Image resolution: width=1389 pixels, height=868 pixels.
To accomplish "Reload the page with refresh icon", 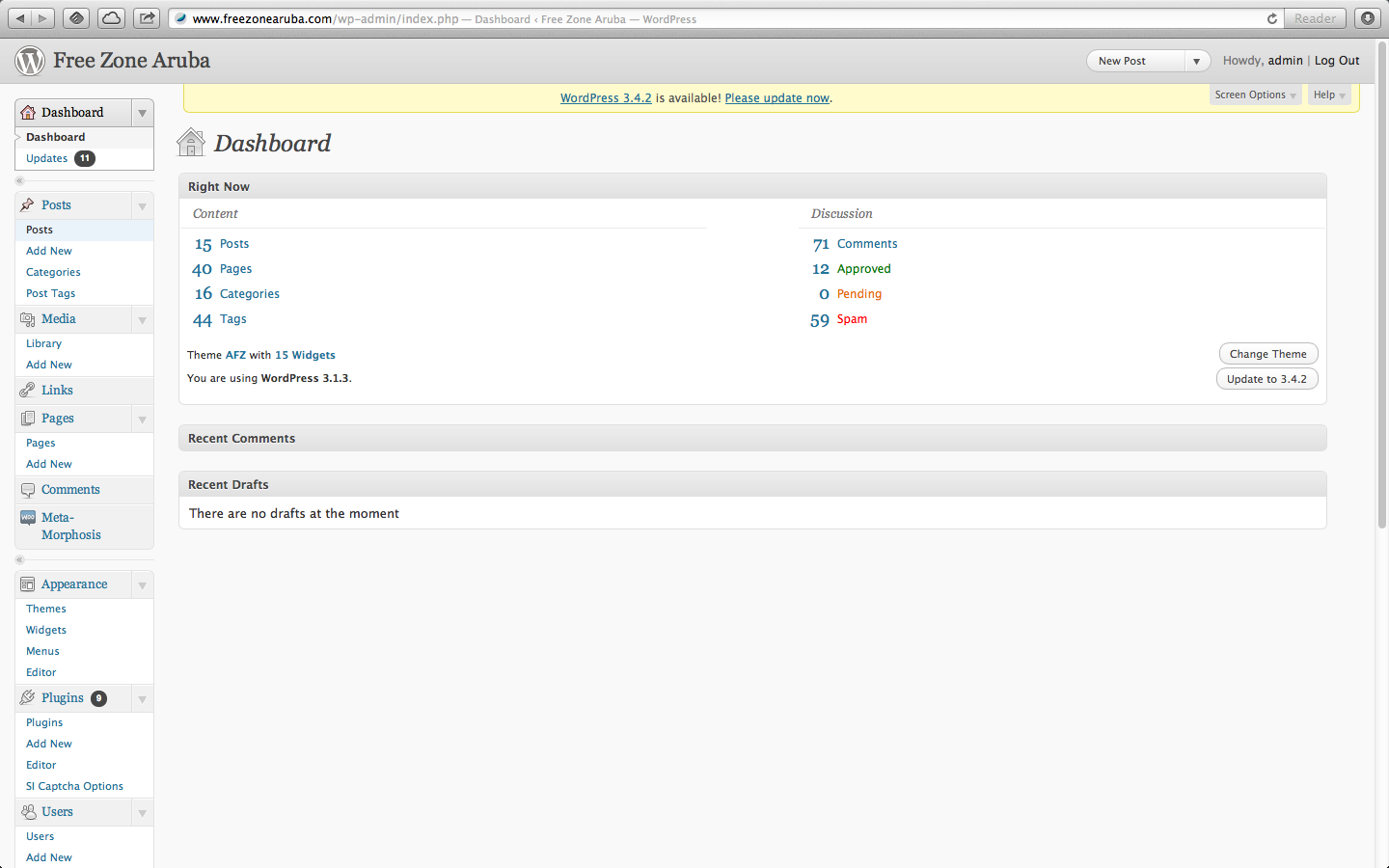I will coord(1272,18).
